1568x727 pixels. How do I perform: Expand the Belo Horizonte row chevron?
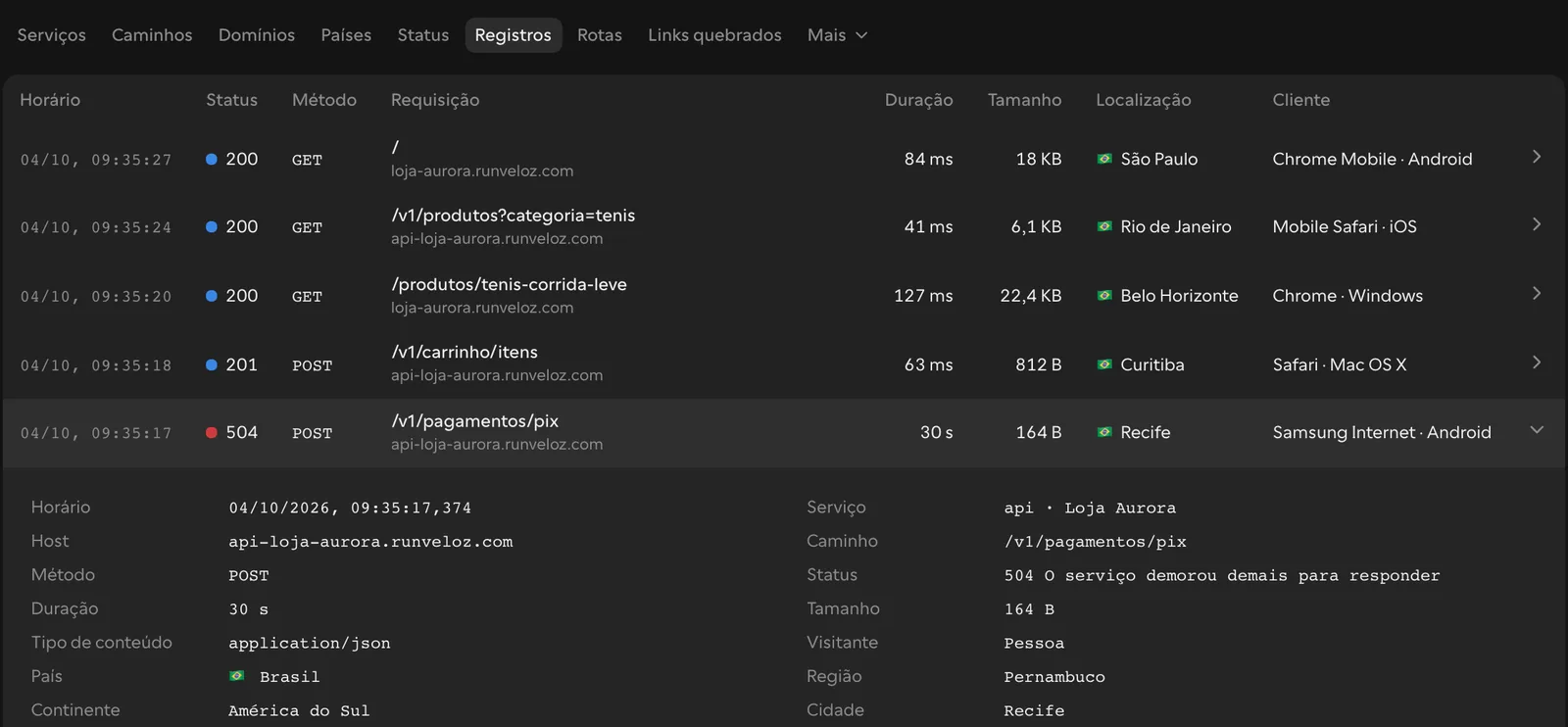pyautogui.click(x=1537, y=293)
